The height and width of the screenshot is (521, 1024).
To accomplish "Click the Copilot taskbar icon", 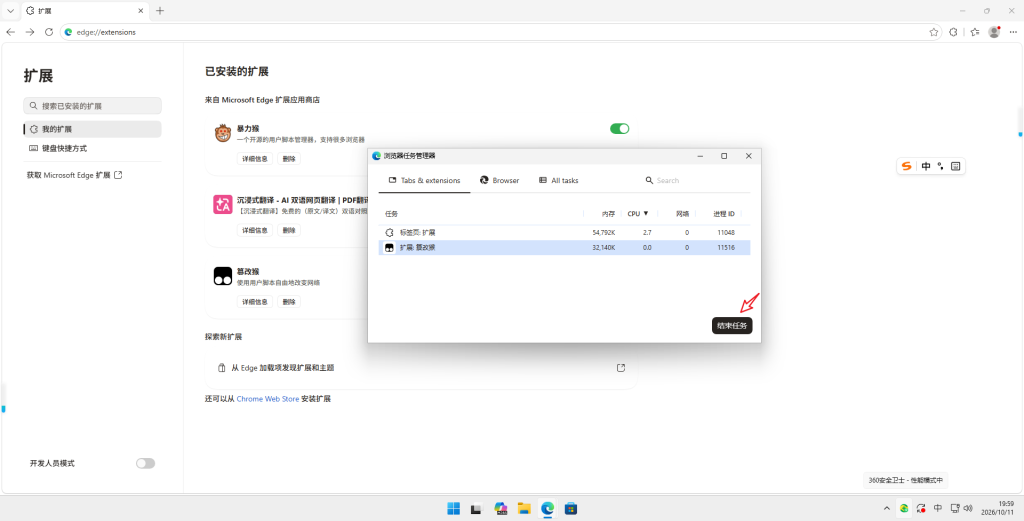I will pos(501,508).
